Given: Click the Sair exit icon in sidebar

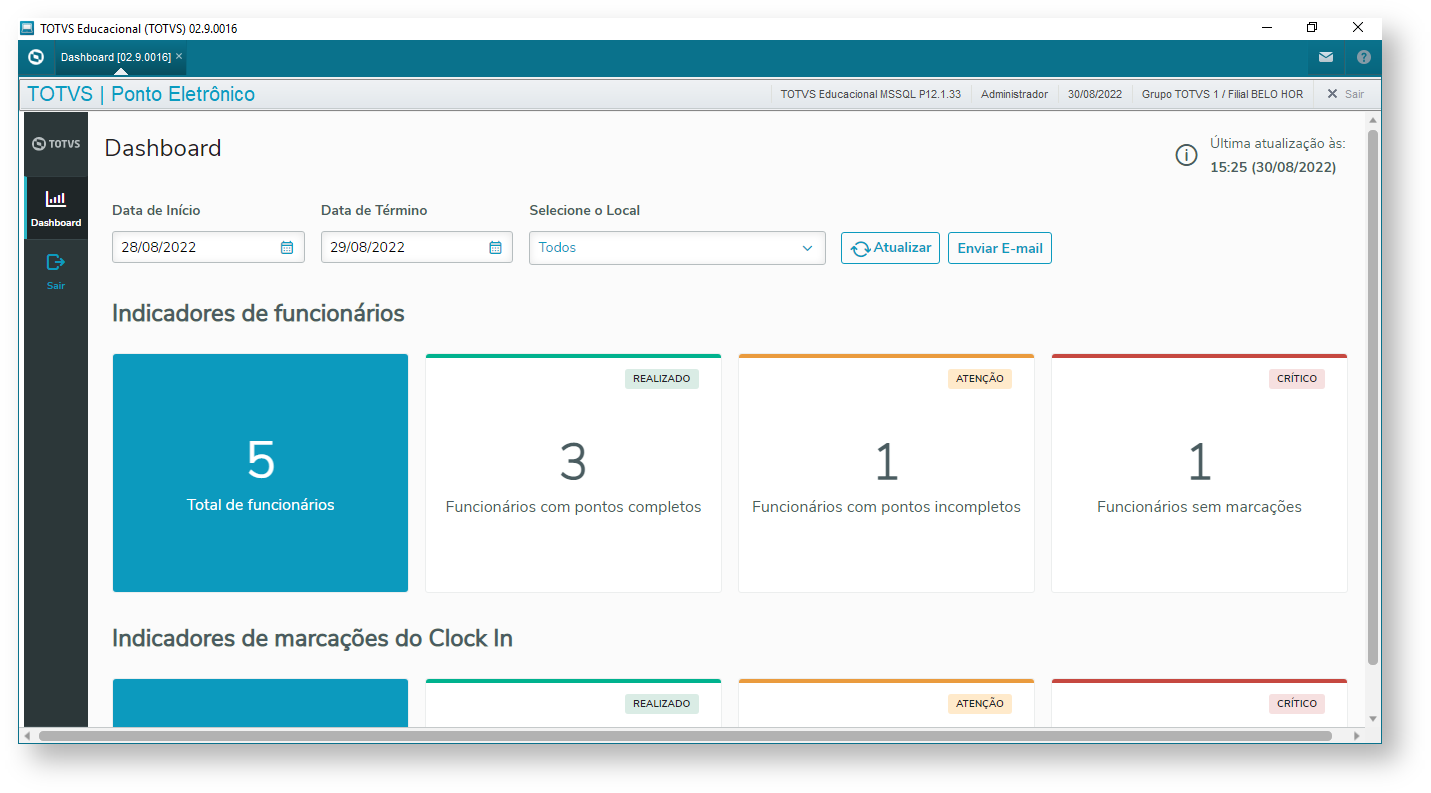Looking at the screenshot, I should coord(56,262).
